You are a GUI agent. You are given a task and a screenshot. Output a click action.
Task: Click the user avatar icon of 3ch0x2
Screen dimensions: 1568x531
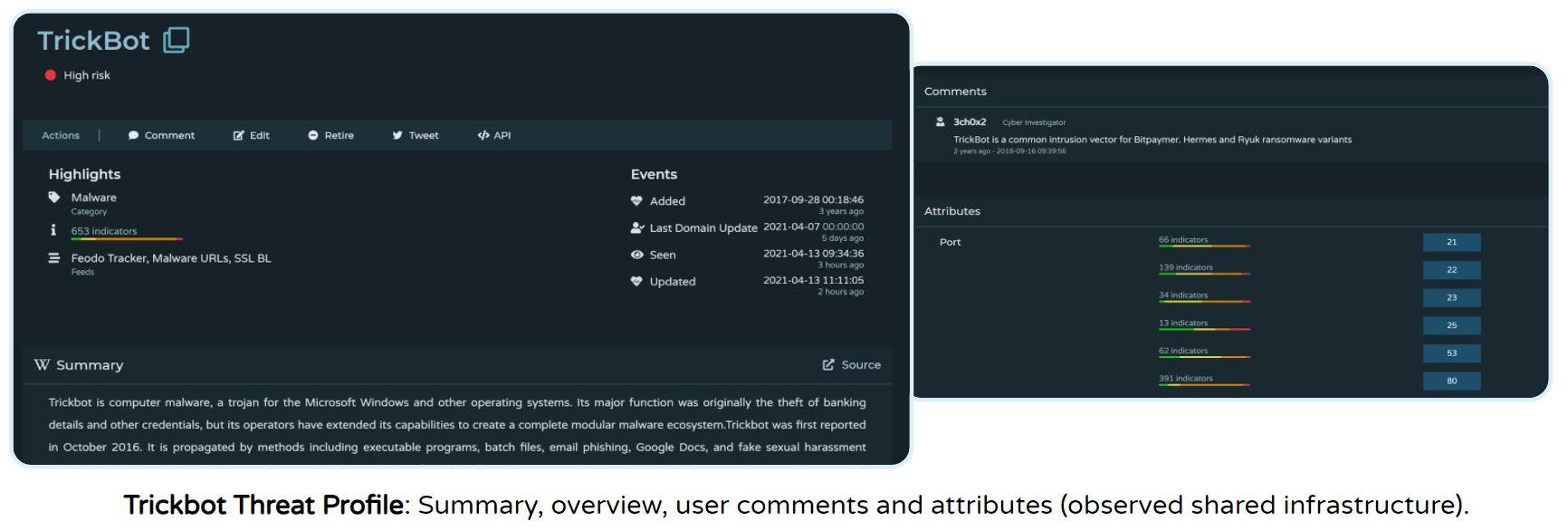pyautogui.click(x=941, y=121)
